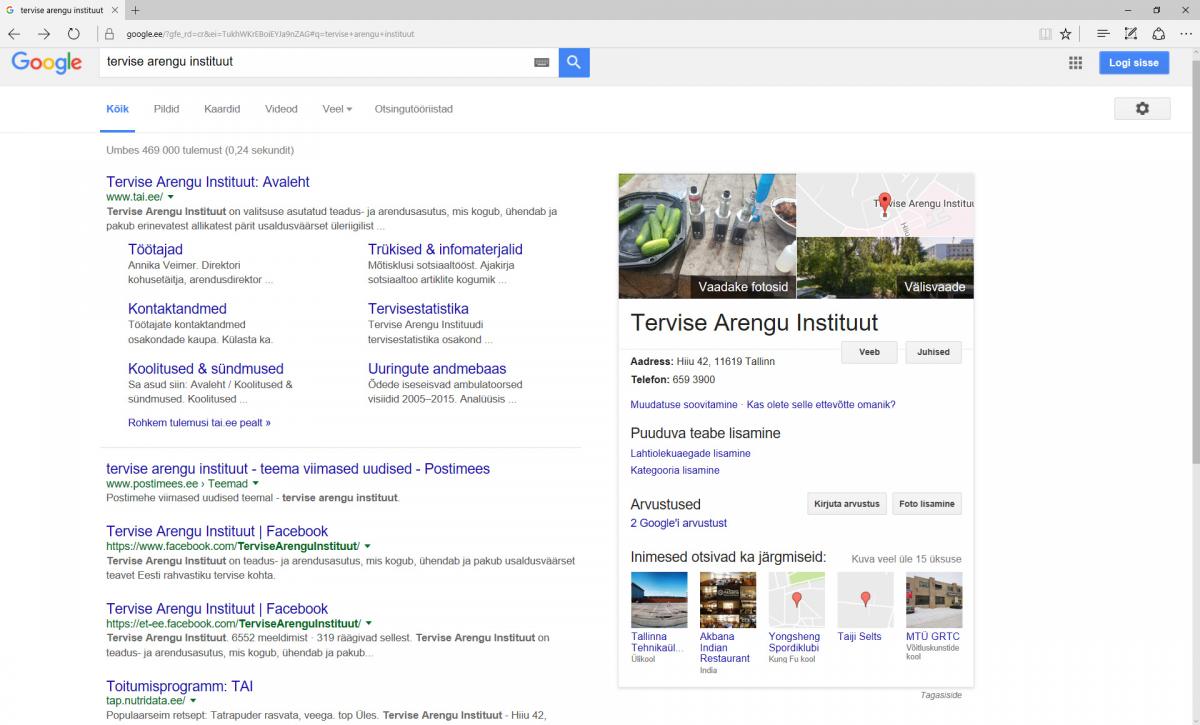Click the Juhised directions button
This screenshot has height=725, width=1200.
tap(933, 352)
